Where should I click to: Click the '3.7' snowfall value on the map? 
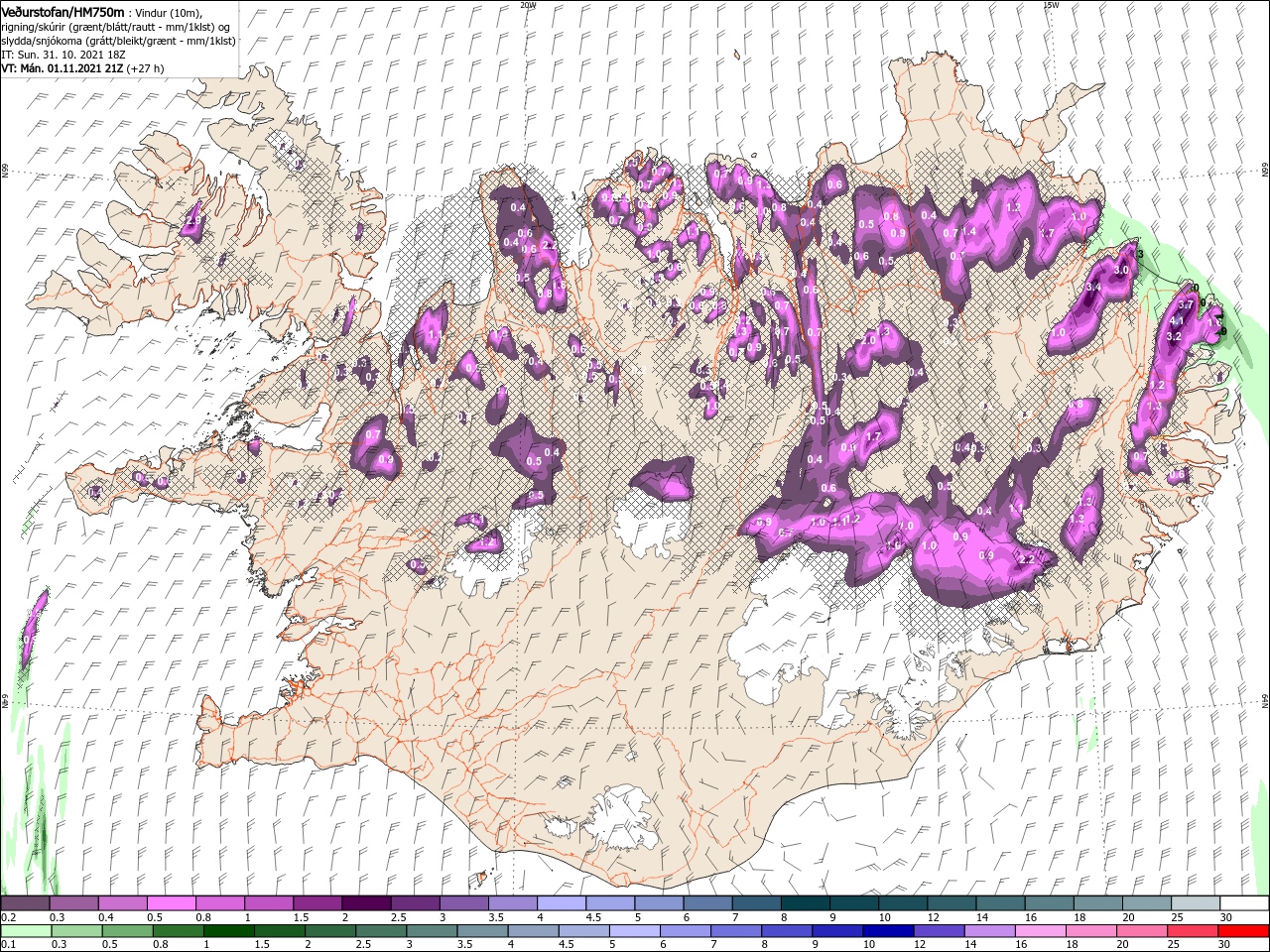(1185, 304)
